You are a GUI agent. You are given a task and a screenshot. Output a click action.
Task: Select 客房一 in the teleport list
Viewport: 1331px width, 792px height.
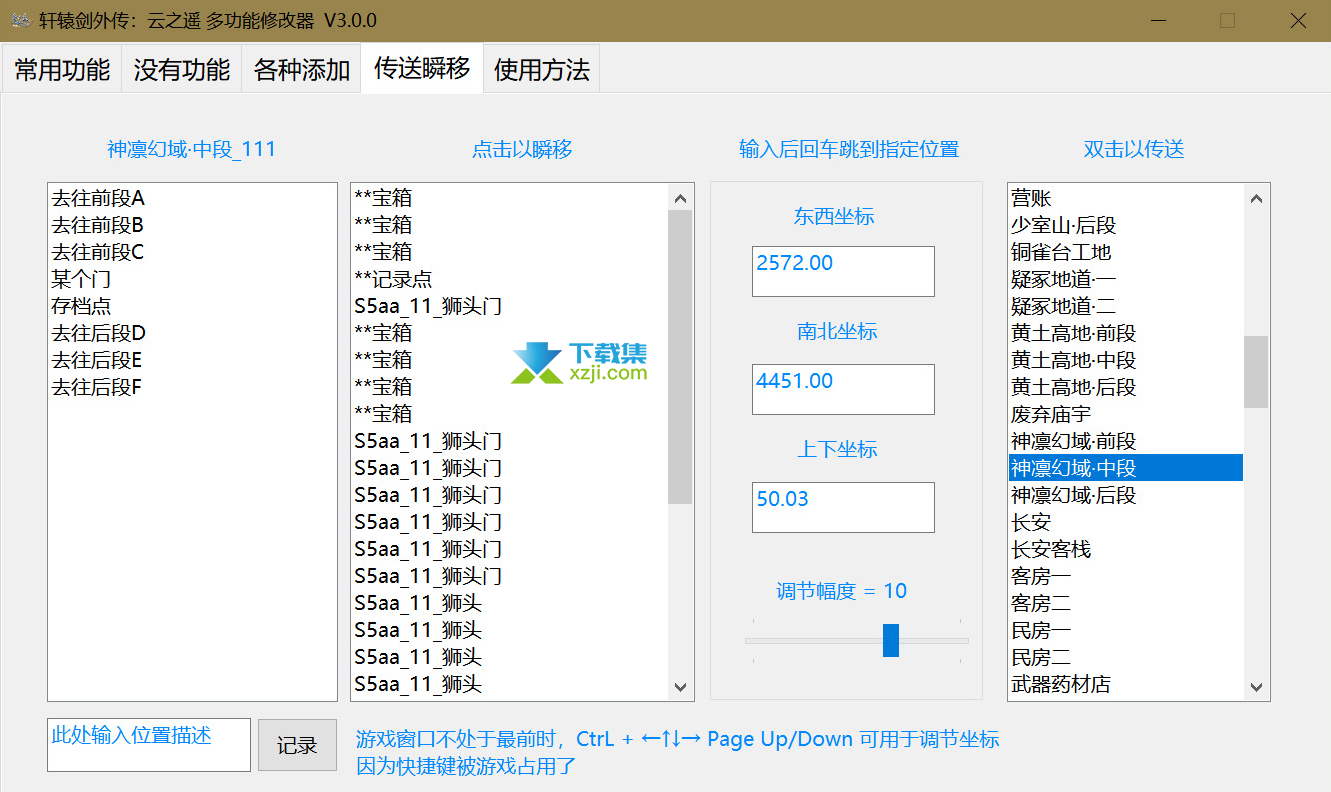pyautogui.click(x=1126, y=576)
